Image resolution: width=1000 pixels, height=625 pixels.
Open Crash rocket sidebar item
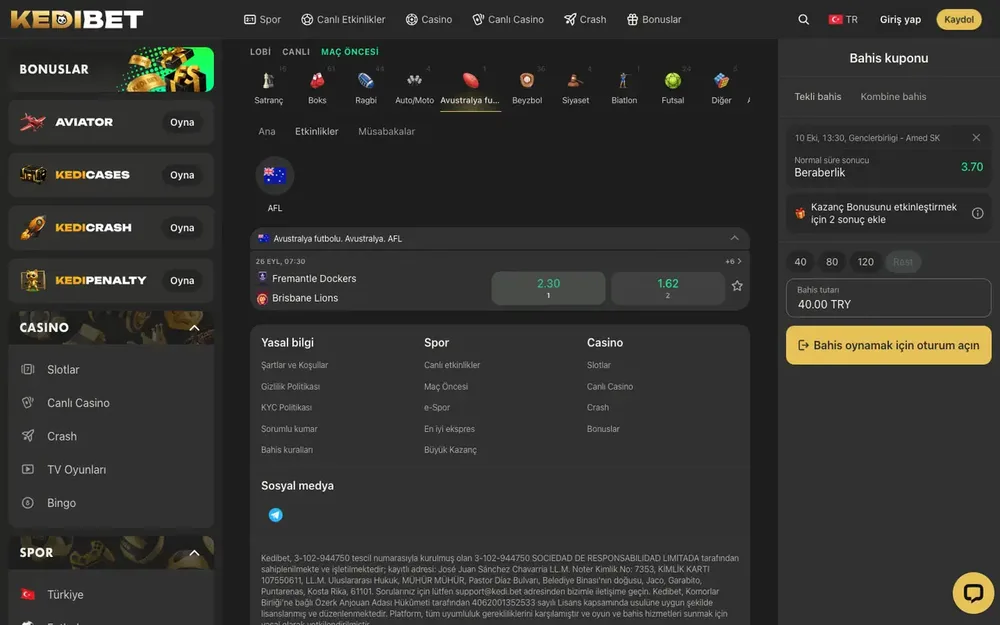click(61, 436)
